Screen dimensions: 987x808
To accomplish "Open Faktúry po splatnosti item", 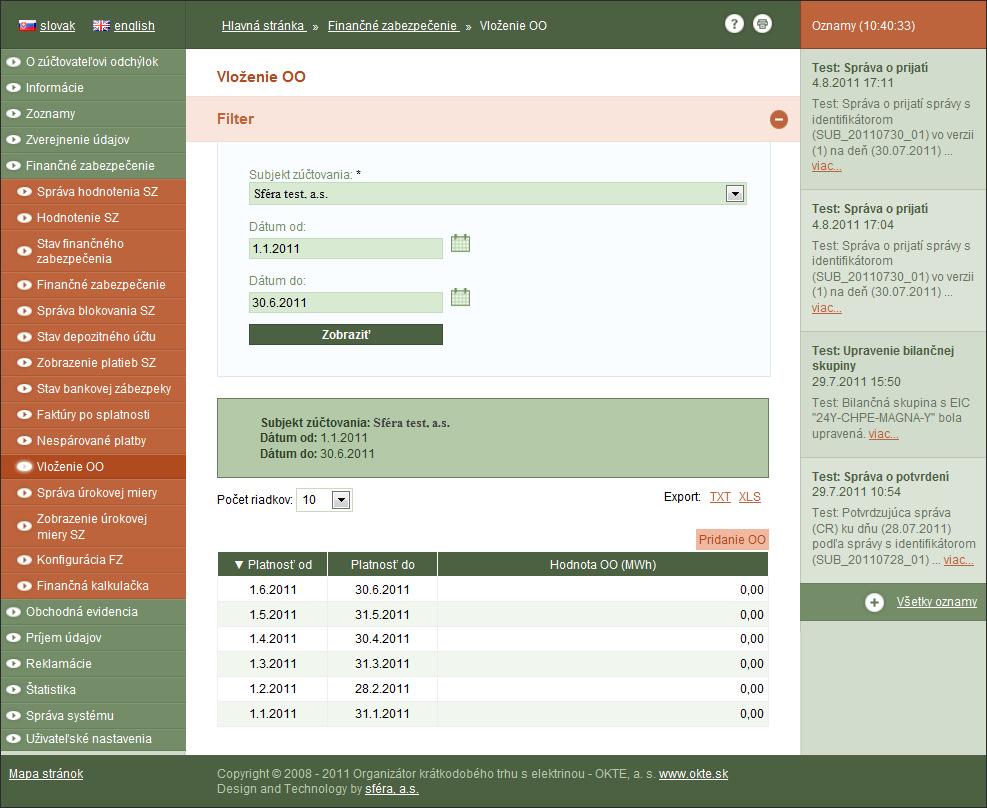I will point(93,415).
